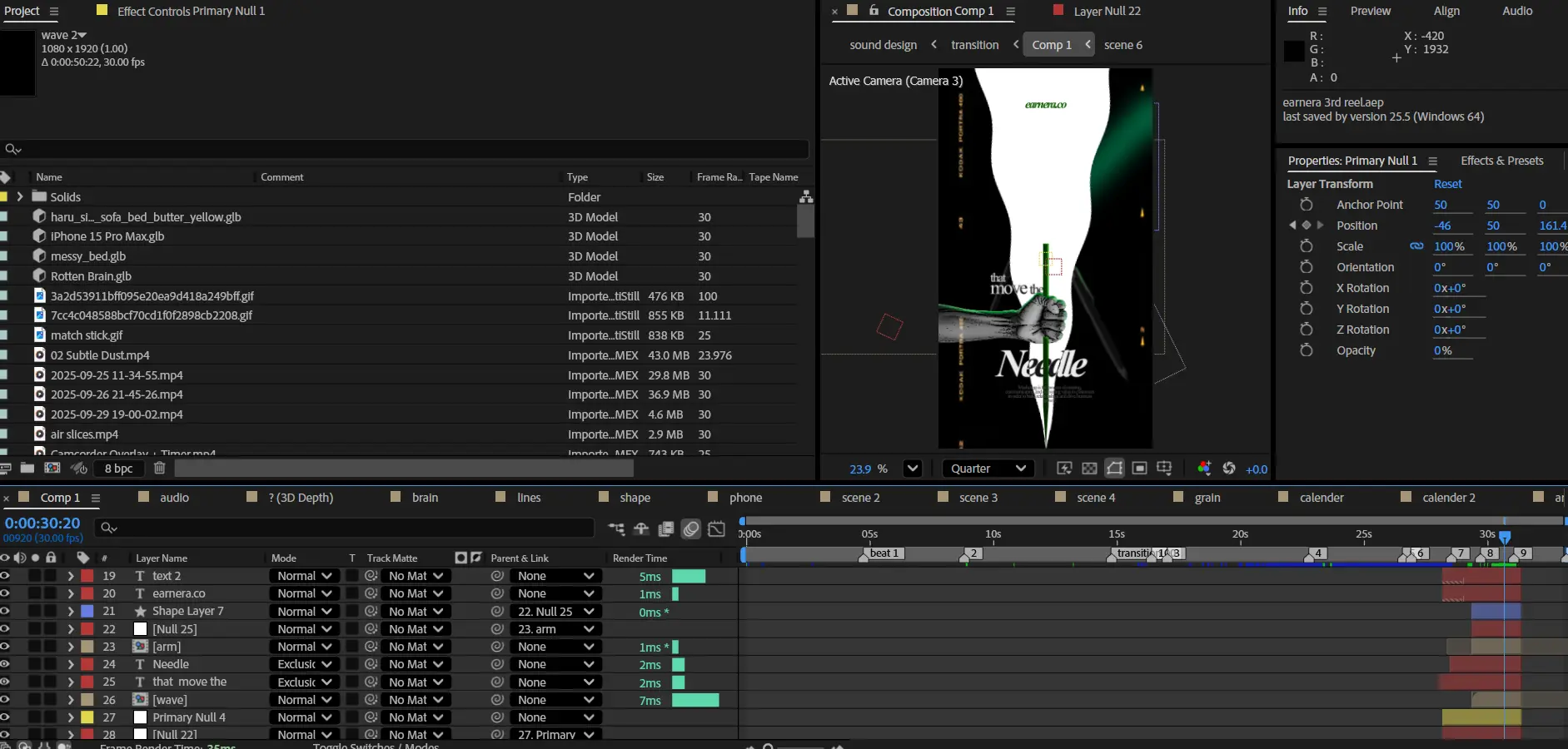Expand the Solids folder

(20, 197)
